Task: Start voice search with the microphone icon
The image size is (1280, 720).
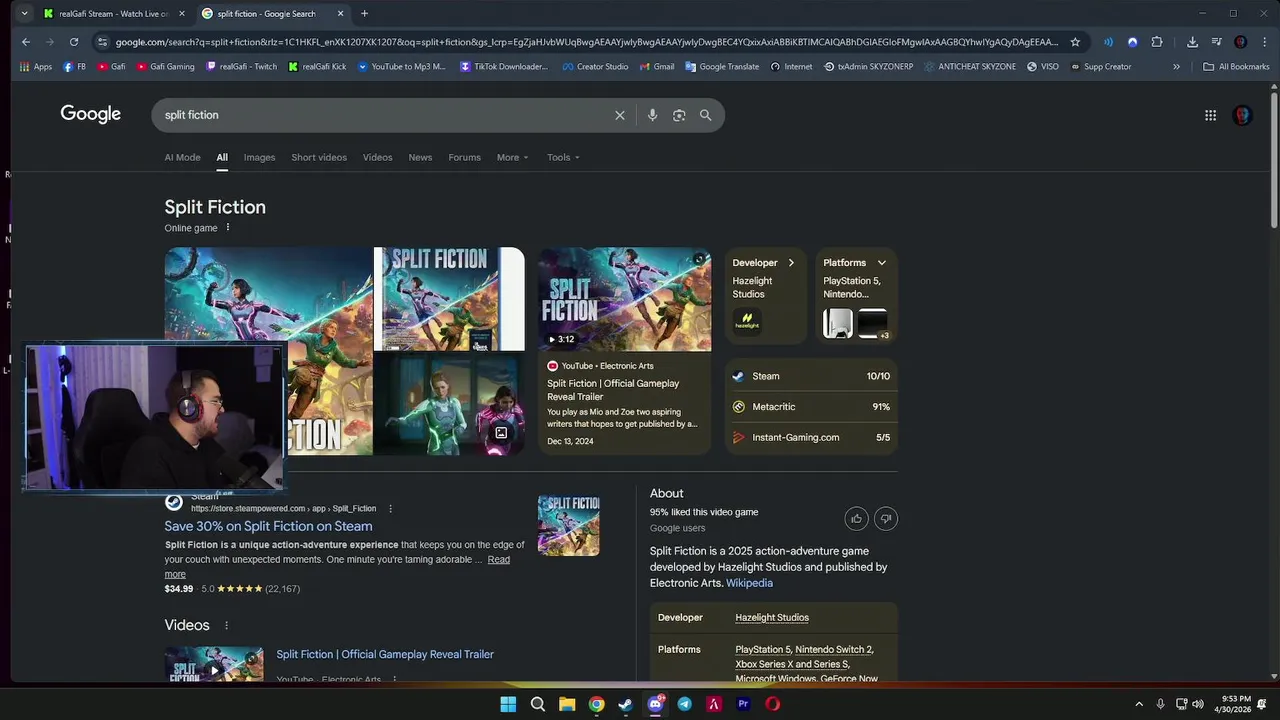Action: coord(652,115)
